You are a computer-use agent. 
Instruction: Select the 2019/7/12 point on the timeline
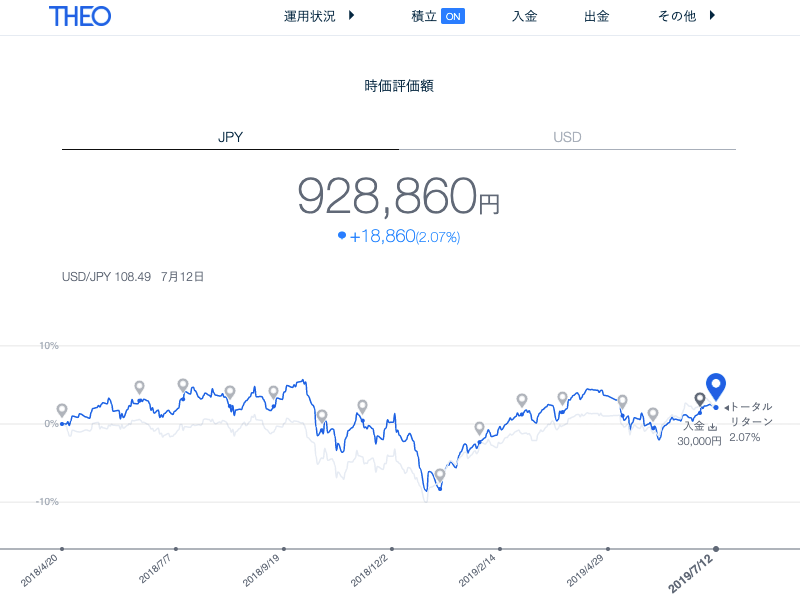tap(716, 549)
